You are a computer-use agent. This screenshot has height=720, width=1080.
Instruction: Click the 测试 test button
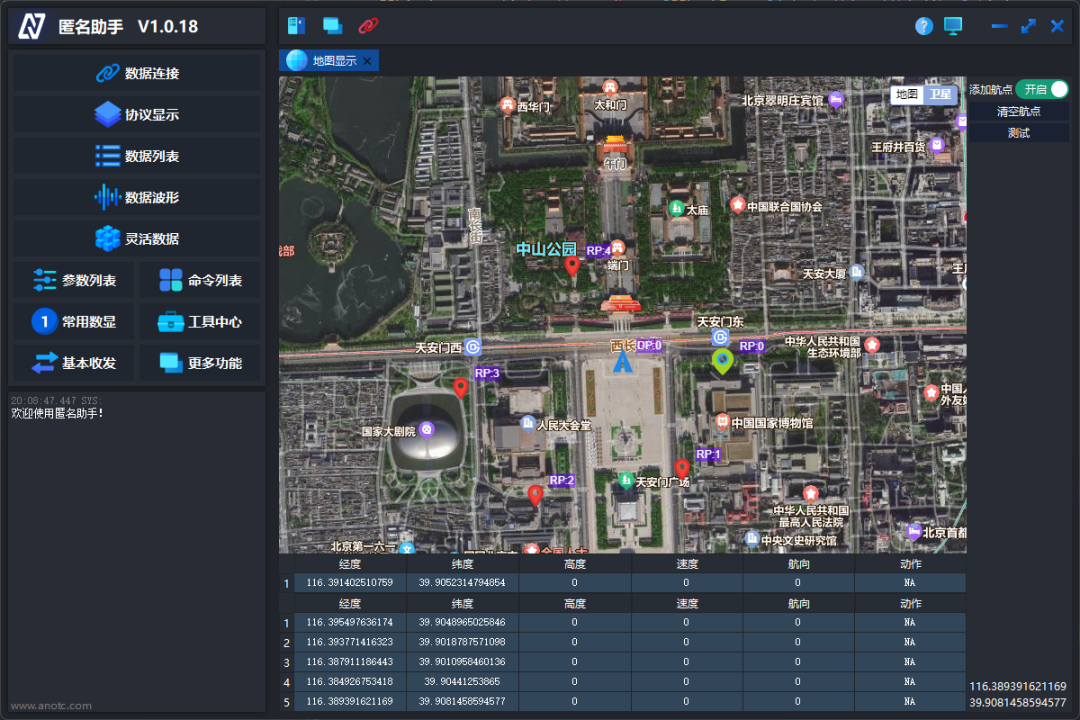click(x=1019, y=133)
